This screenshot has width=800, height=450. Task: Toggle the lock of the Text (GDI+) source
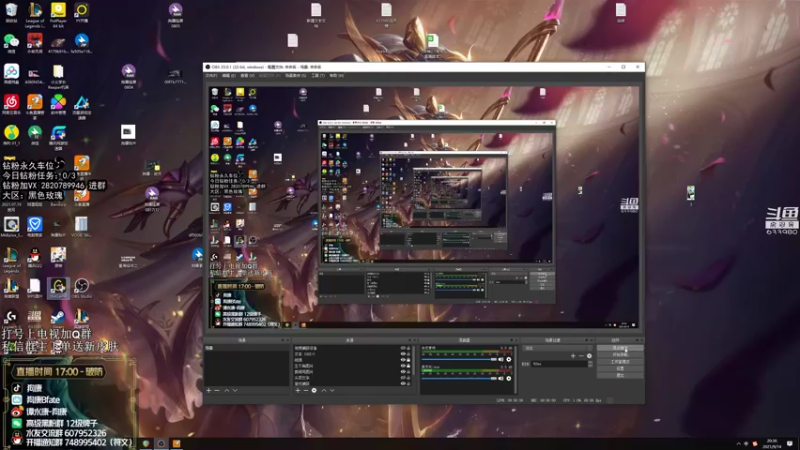pyautogui.click(x=408, y=354)
